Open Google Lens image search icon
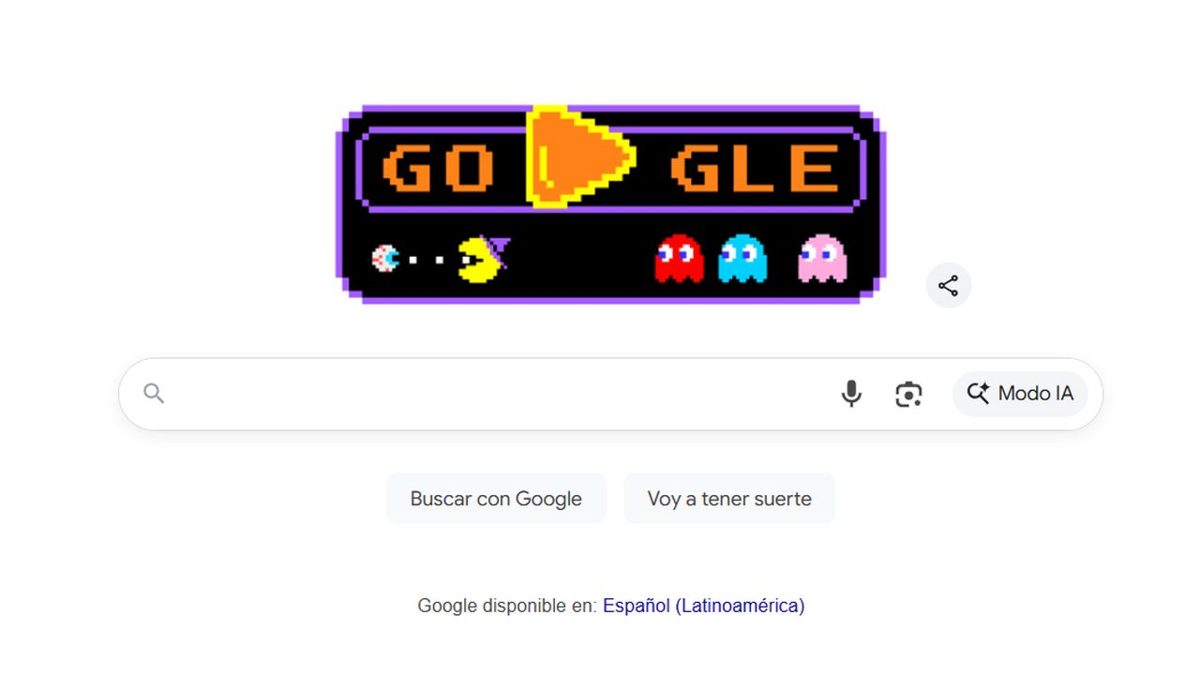Viewport: 1200px width, 675px height. pyautogui.click(x=908, y=394)
